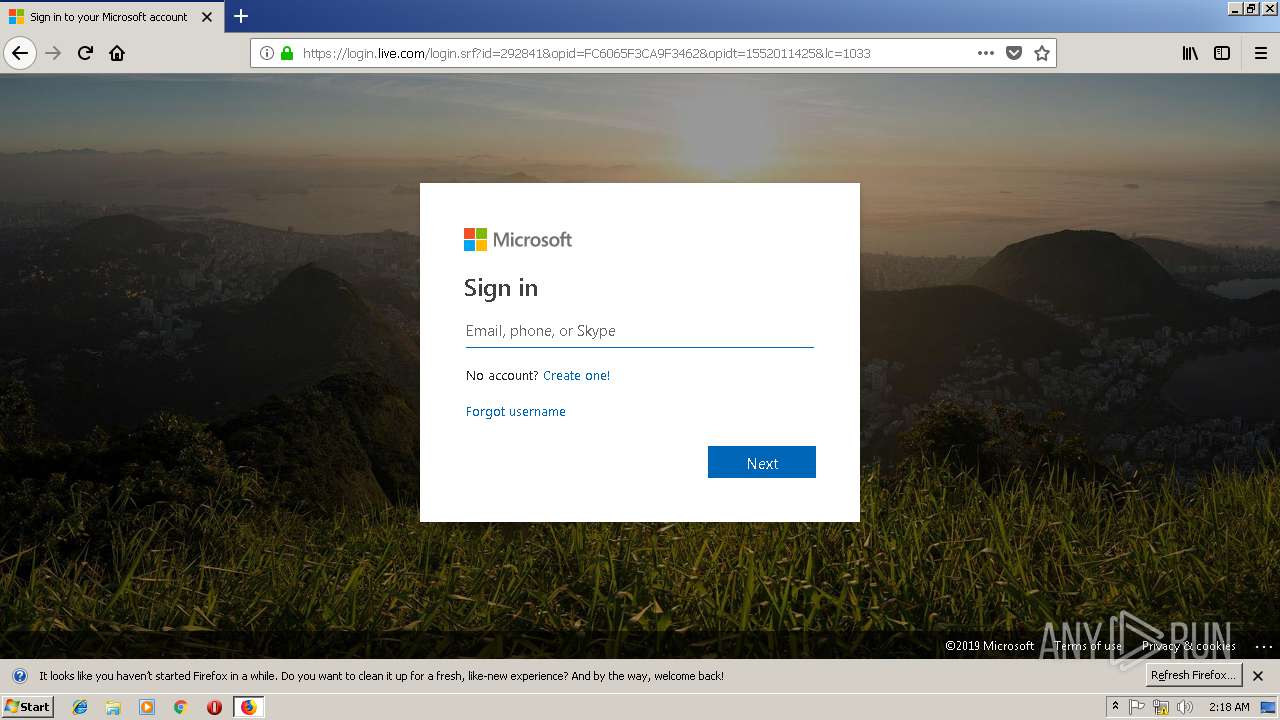The height and width of the screenshot is (720, 1280).
Task: Click the Microsoft logo
Action: [x=518, y=239]
